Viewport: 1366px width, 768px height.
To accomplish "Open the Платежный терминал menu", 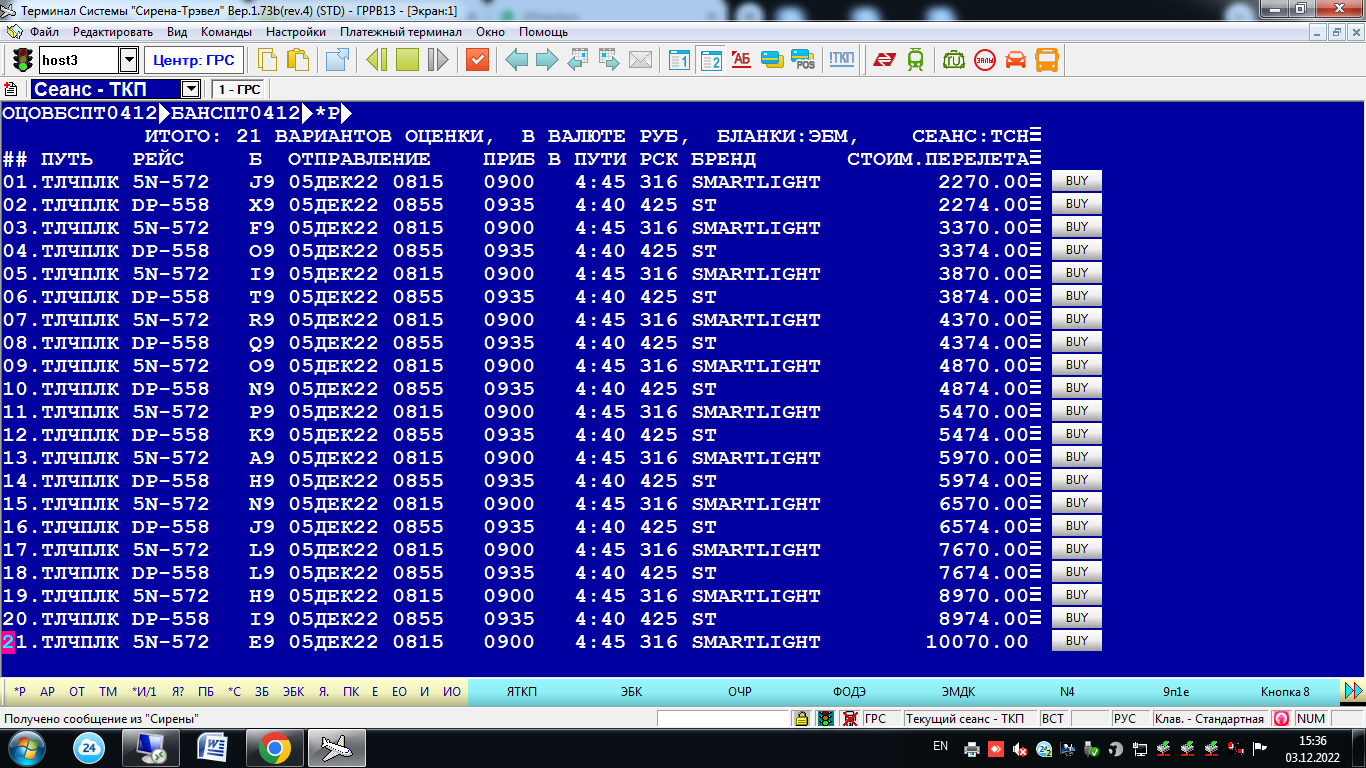I will [x=401, y=32].
